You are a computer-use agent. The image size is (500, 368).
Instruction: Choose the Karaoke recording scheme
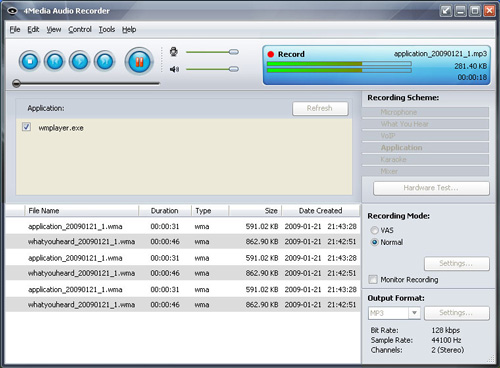425,159
